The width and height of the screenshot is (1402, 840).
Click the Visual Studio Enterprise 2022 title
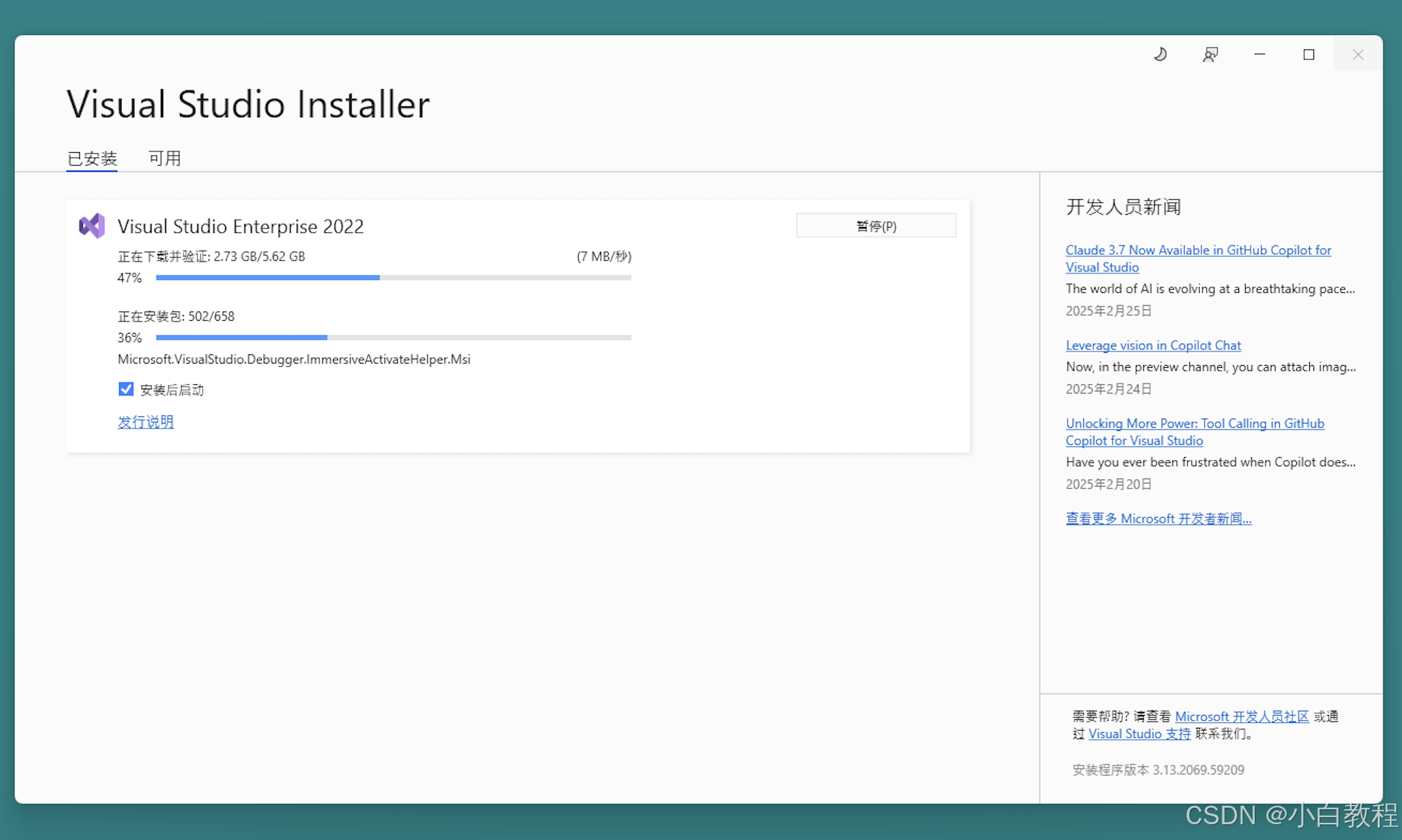pyautogui.click(x=240, y=226)
